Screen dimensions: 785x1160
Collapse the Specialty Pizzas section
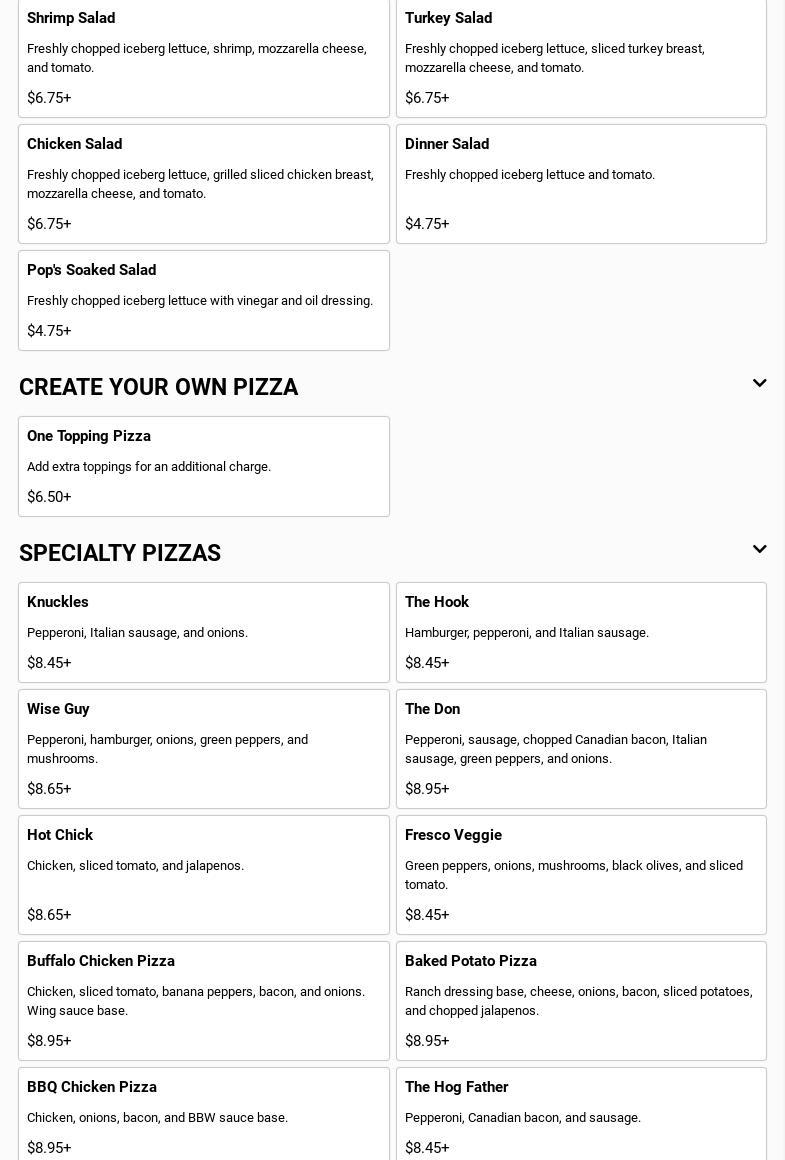pos(759,550)
